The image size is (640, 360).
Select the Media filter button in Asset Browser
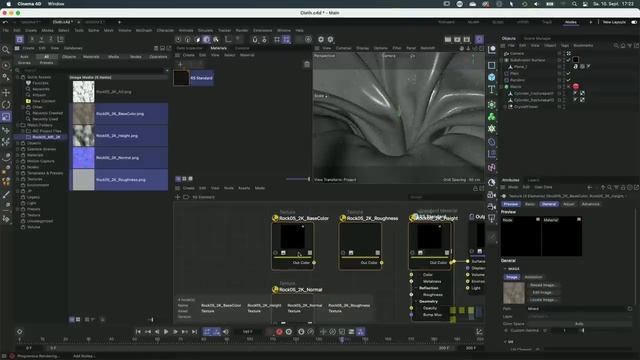pyautogui.click(x=113, y=57)
